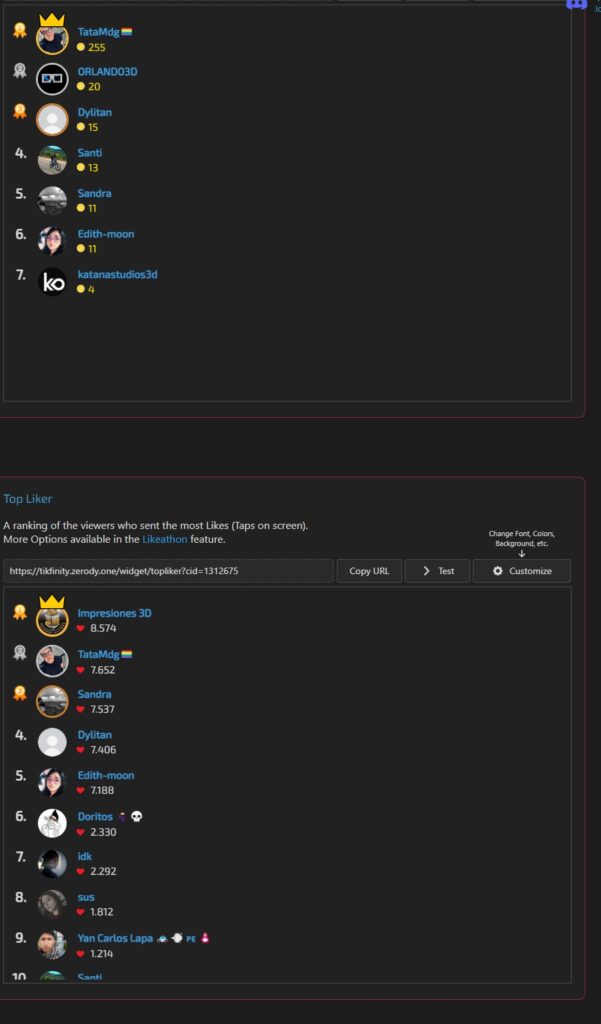Open the Likeathon feature link

click(x=165, y=539)
